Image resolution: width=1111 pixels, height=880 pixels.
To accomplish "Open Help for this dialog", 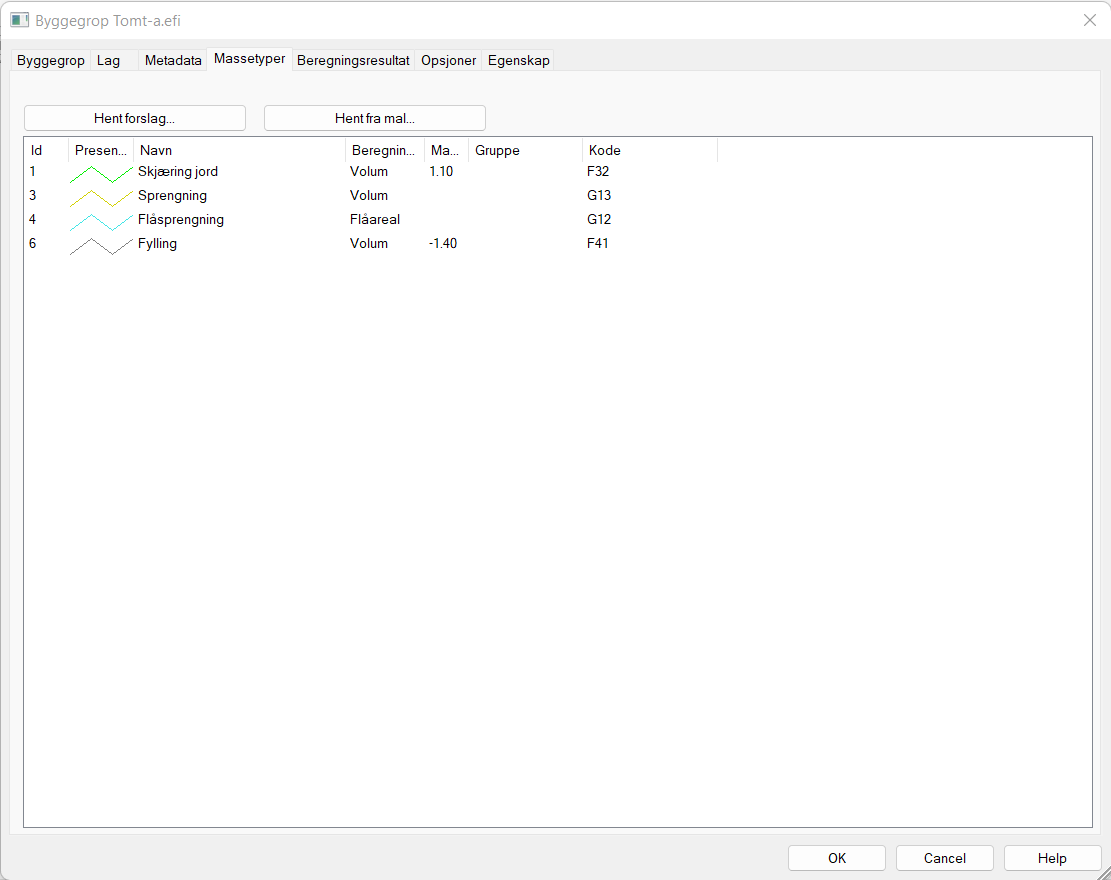I will pos(1052,858).
